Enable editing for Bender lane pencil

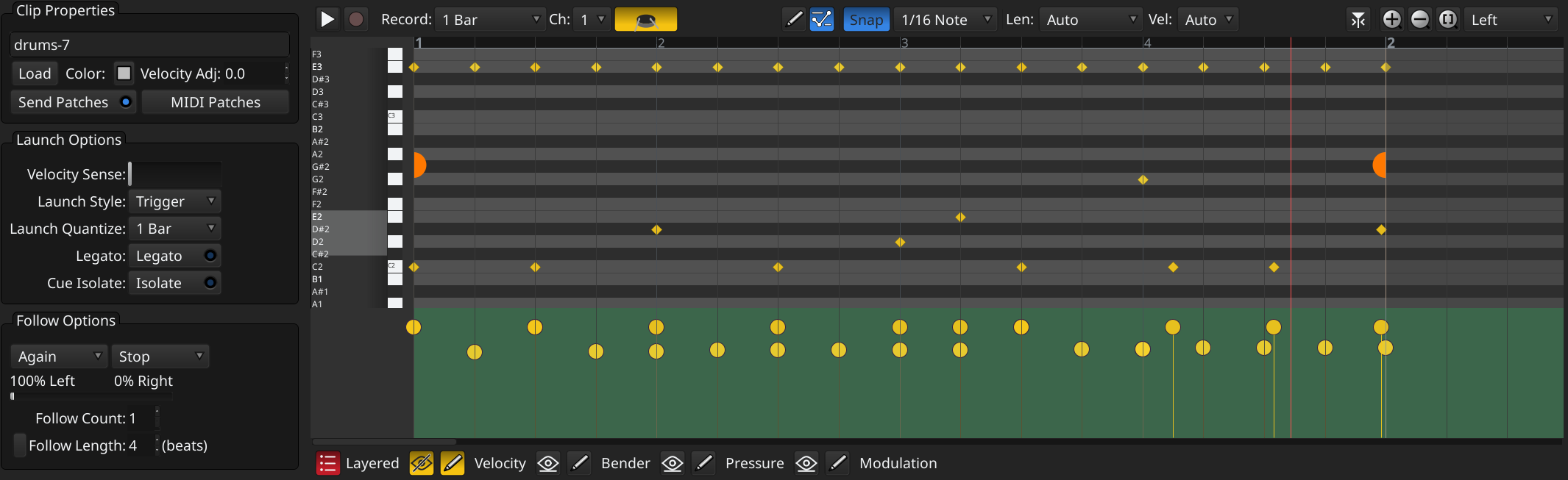tap(579, 463)
